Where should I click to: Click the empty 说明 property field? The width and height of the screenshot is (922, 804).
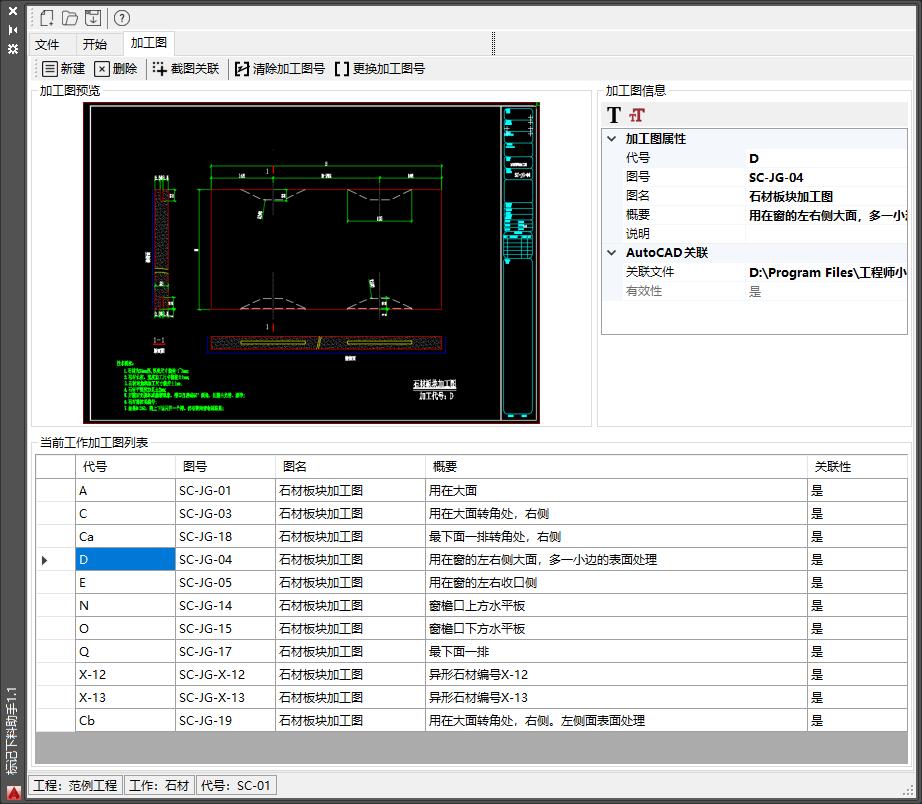tap(826, 234)
